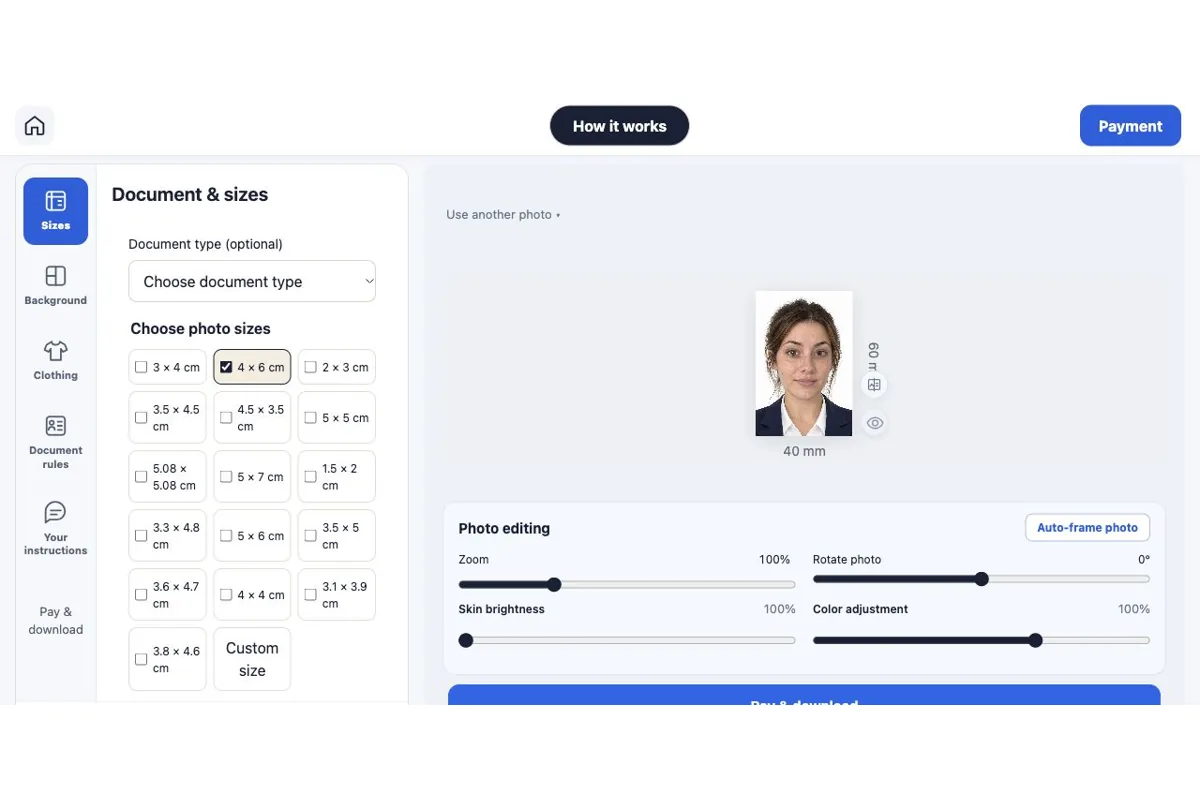
Task: Click the 40 mm width label
Action: (x=804, y=451)
